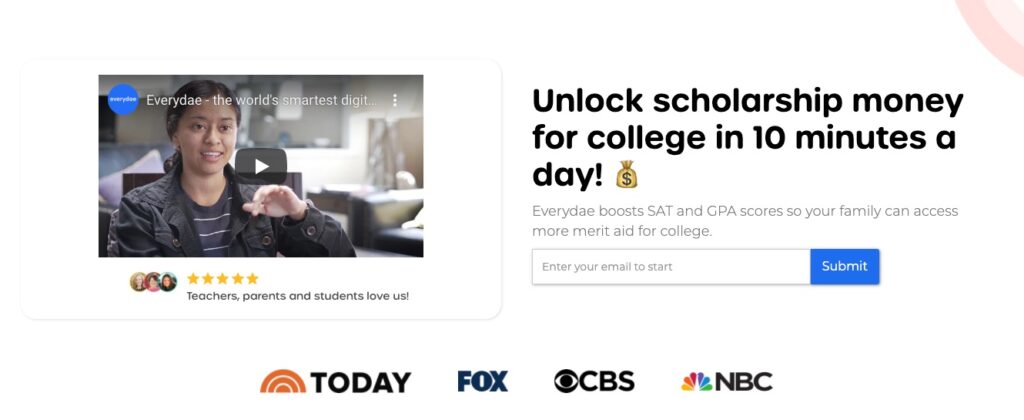Click the last reviewer avatar photo
1024x420 pixels.
[x=168, y=282]
